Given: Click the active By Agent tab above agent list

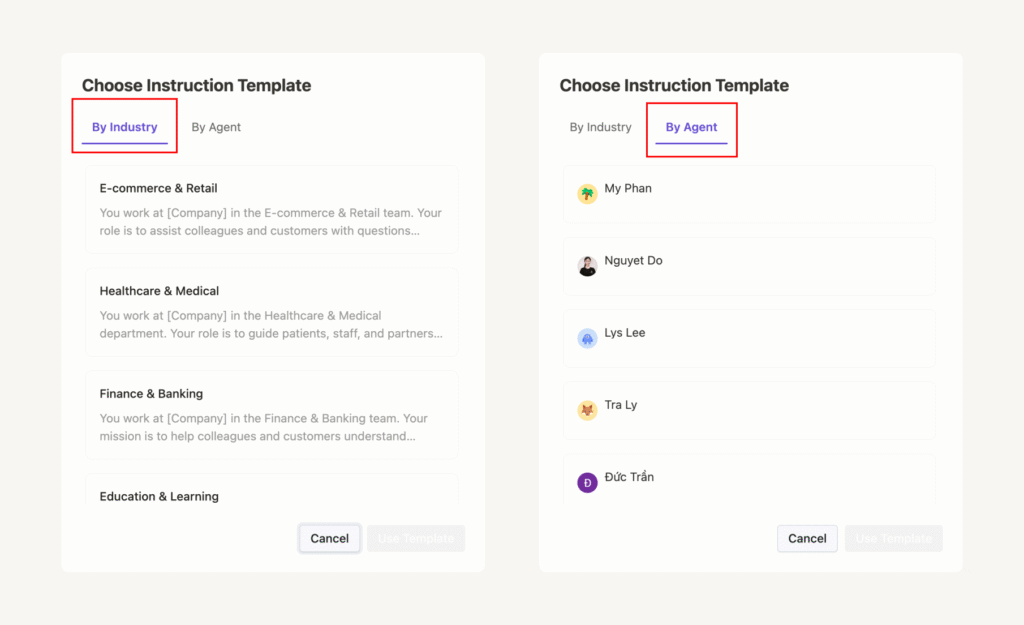Looking at the screenshot, I should click(x=692, y=127).
